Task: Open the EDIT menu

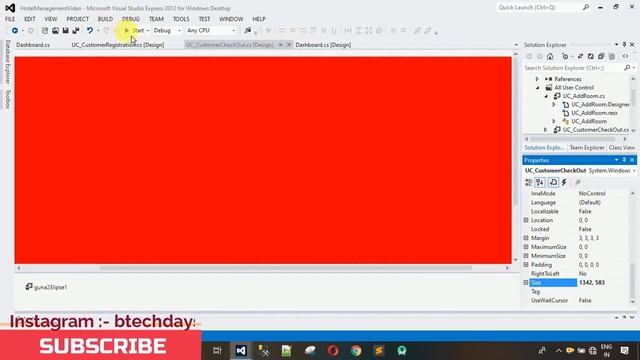Action: [30, 19]
